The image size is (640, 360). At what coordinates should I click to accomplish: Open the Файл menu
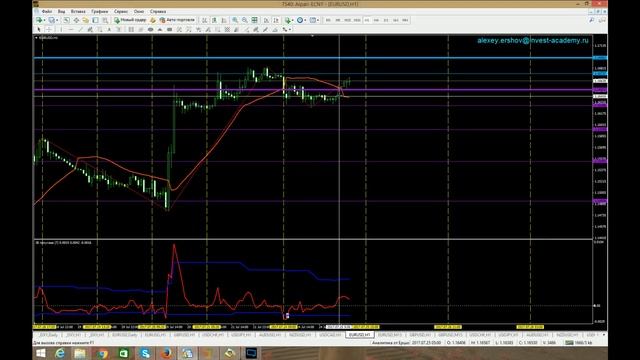tap(47, 11)
